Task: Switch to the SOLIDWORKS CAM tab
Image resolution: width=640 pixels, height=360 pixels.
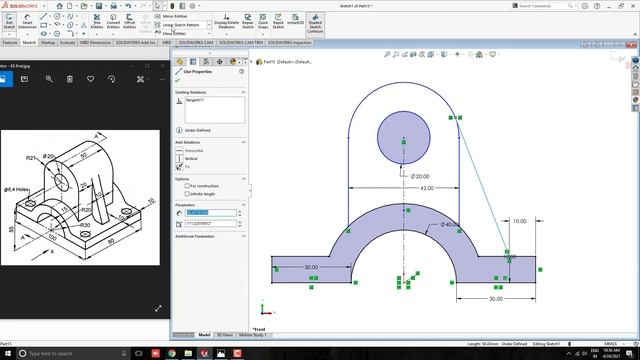Action: tap(196, 42)
